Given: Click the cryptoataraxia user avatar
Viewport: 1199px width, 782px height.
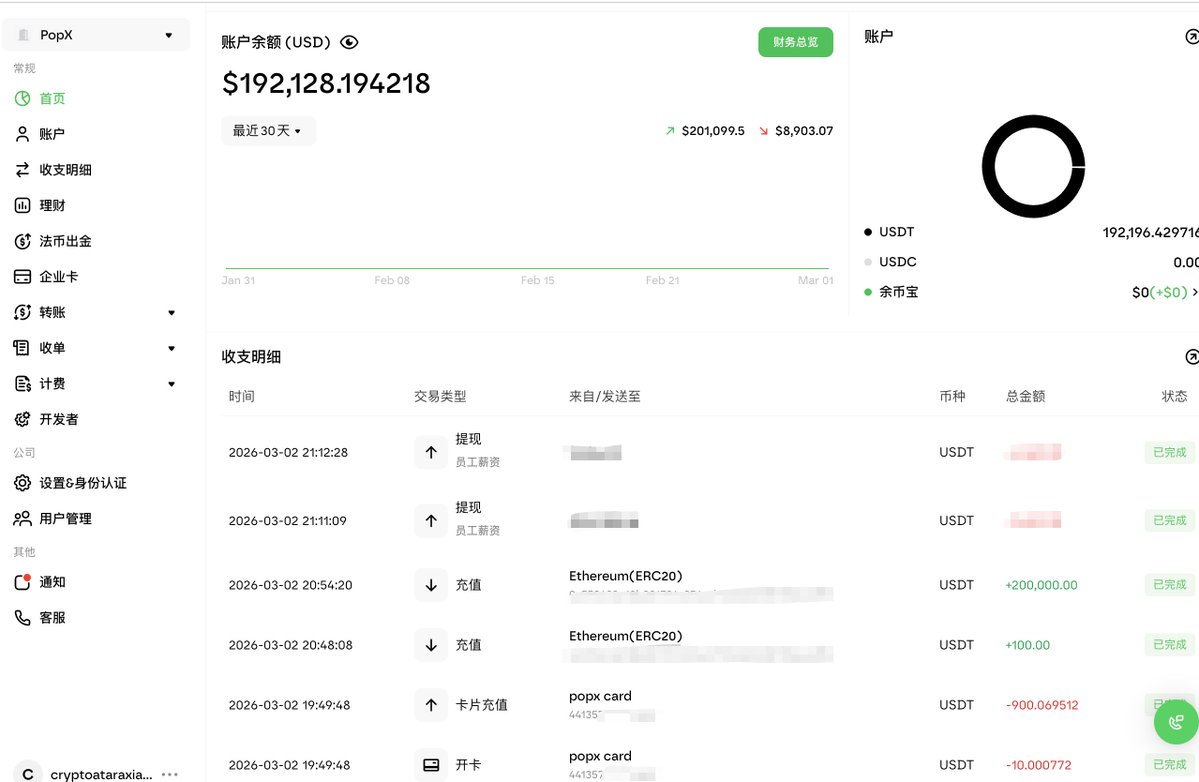Looking at the screenshot, I should click(28, 773).
